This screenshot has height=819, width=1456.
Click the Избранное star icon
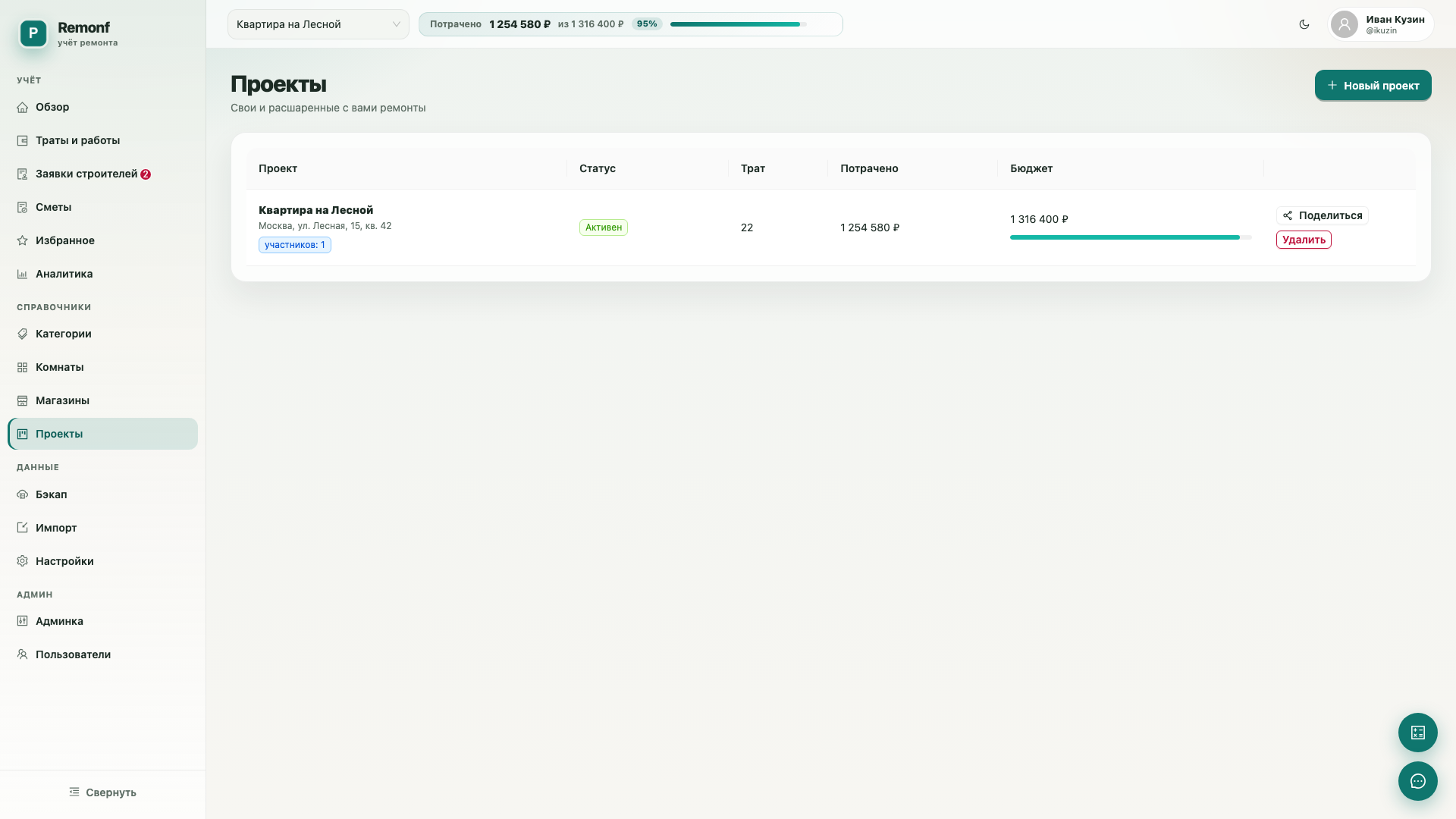pos(23,241)
